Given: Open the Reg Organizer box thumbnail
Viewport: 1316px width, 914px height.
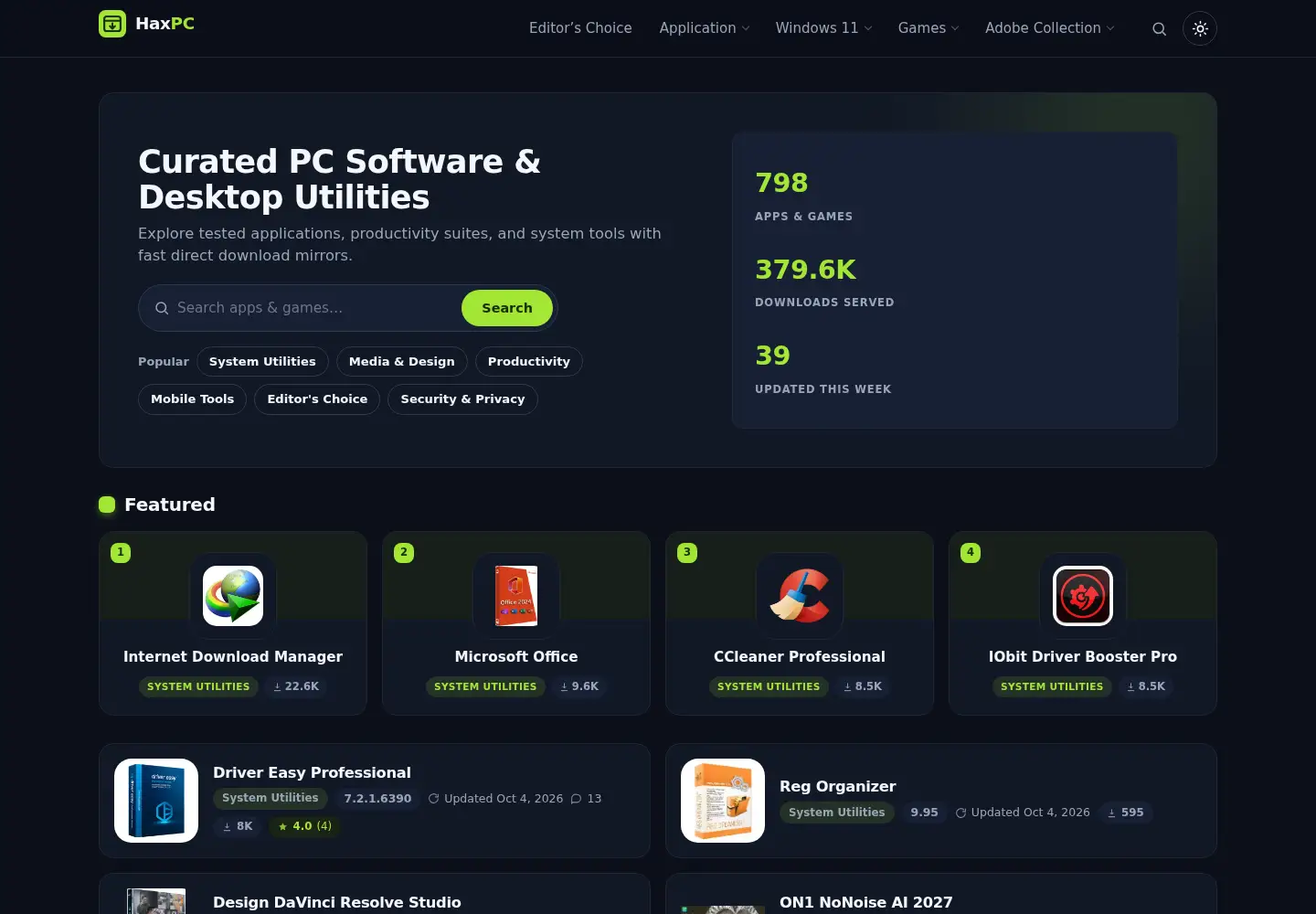Looking at the screenshot, I should tap(723, 801).
